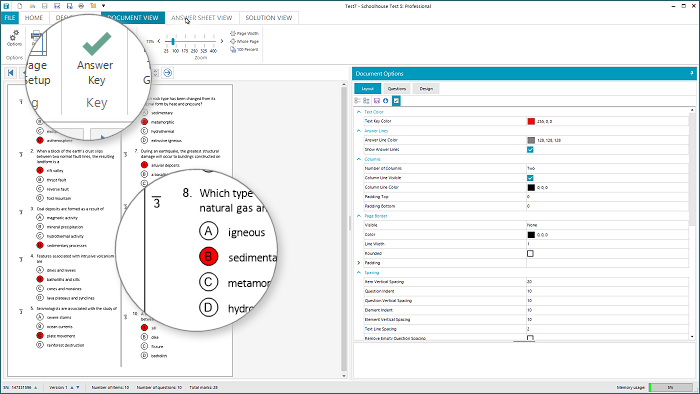Screen dimensions: 700x394
Task: Click the black Page Border Color swatch
Action: point(531,235)
